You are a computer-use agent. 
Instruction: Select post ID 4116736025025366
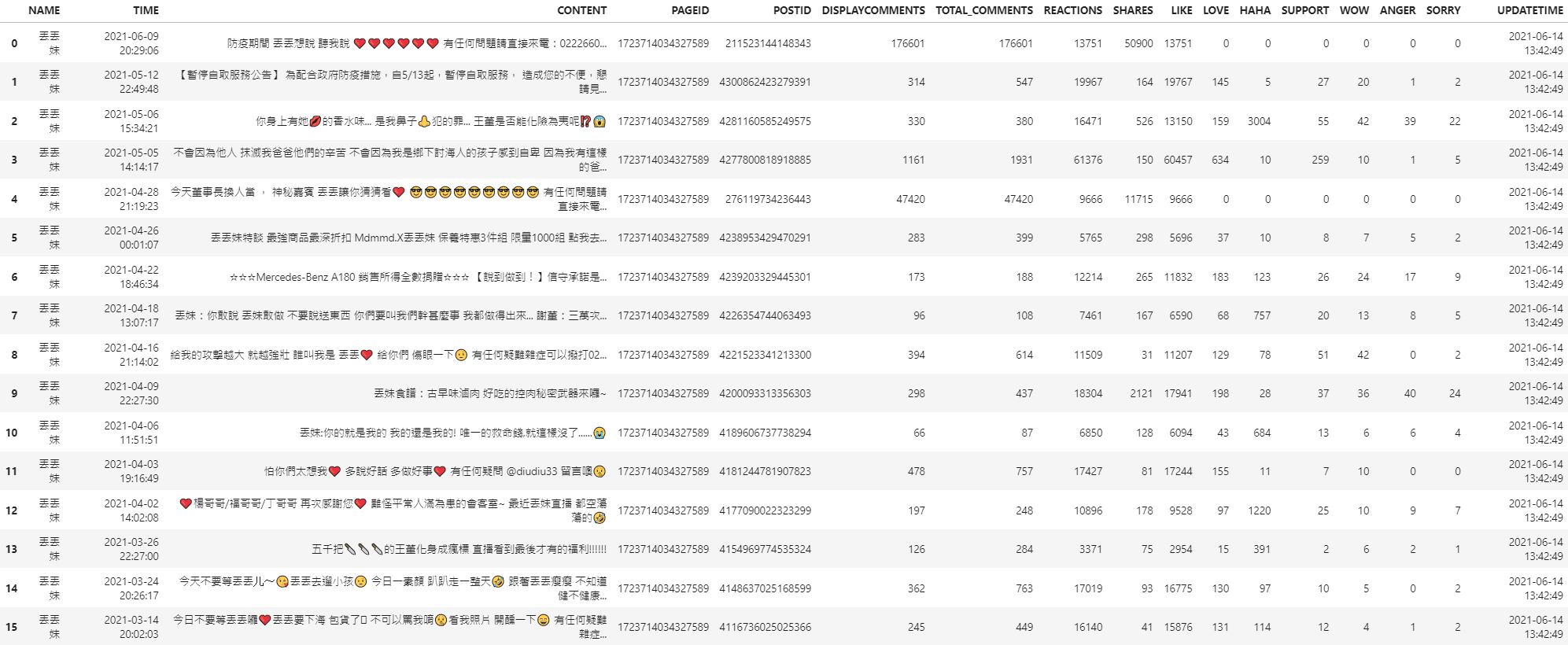[765, 627]
